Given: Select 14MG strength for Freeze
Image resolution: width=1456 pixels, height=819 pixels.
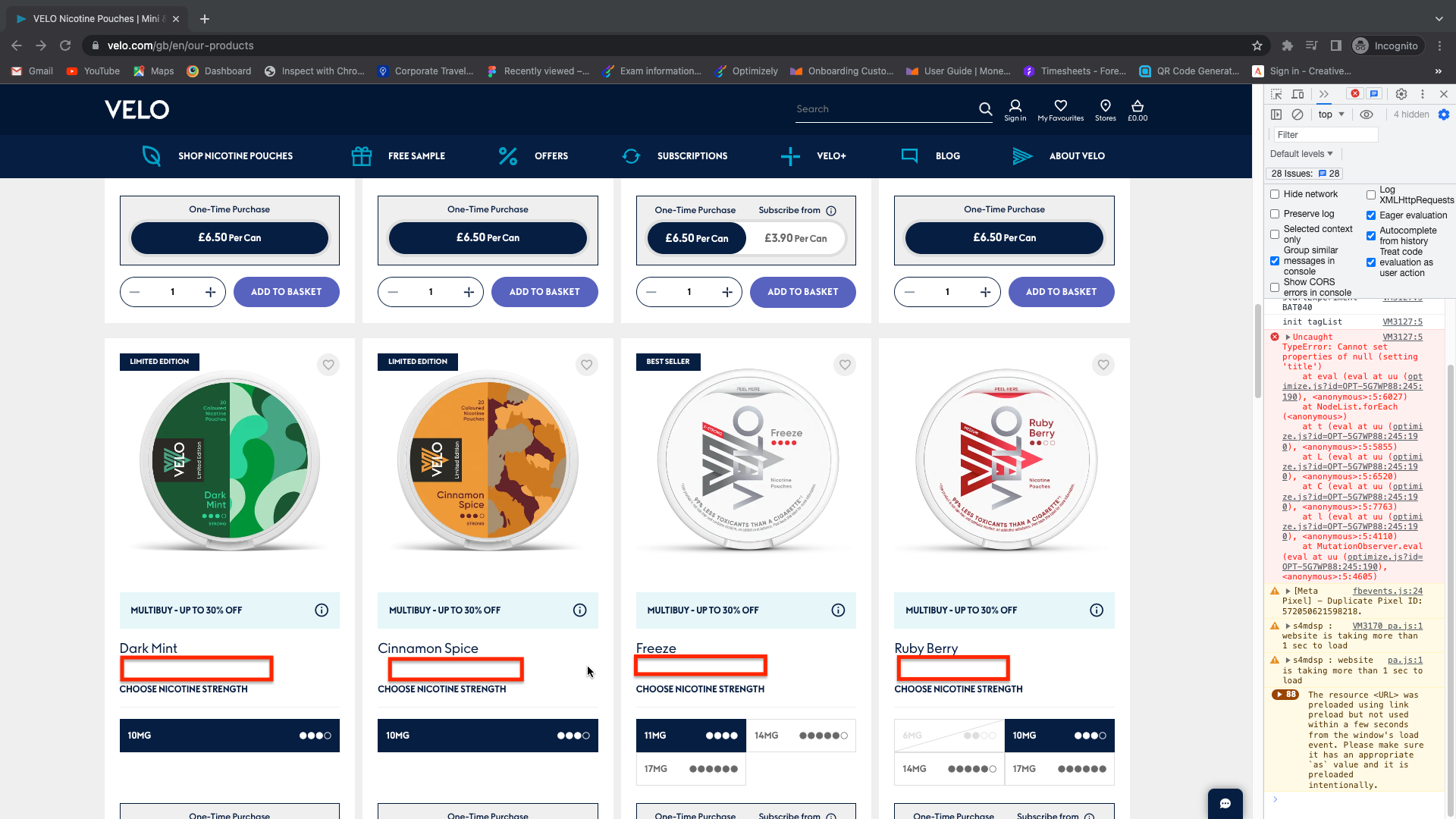Looking at the screenshot, I should [x=800, y=736].
